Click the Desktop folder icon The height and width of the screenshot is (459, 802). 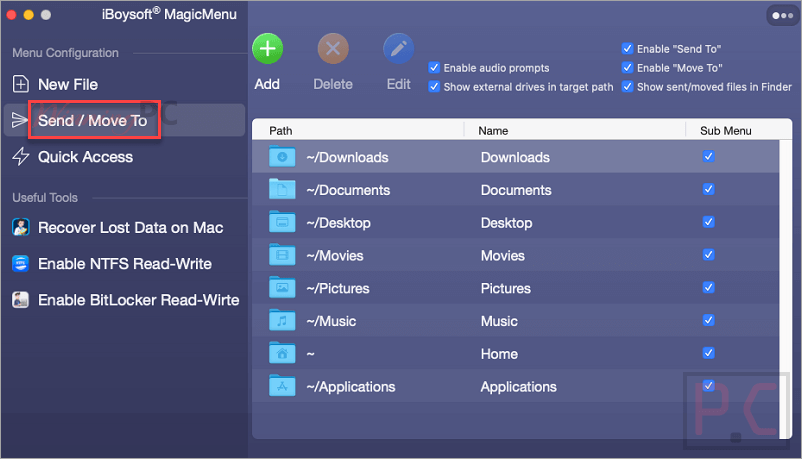282,222
